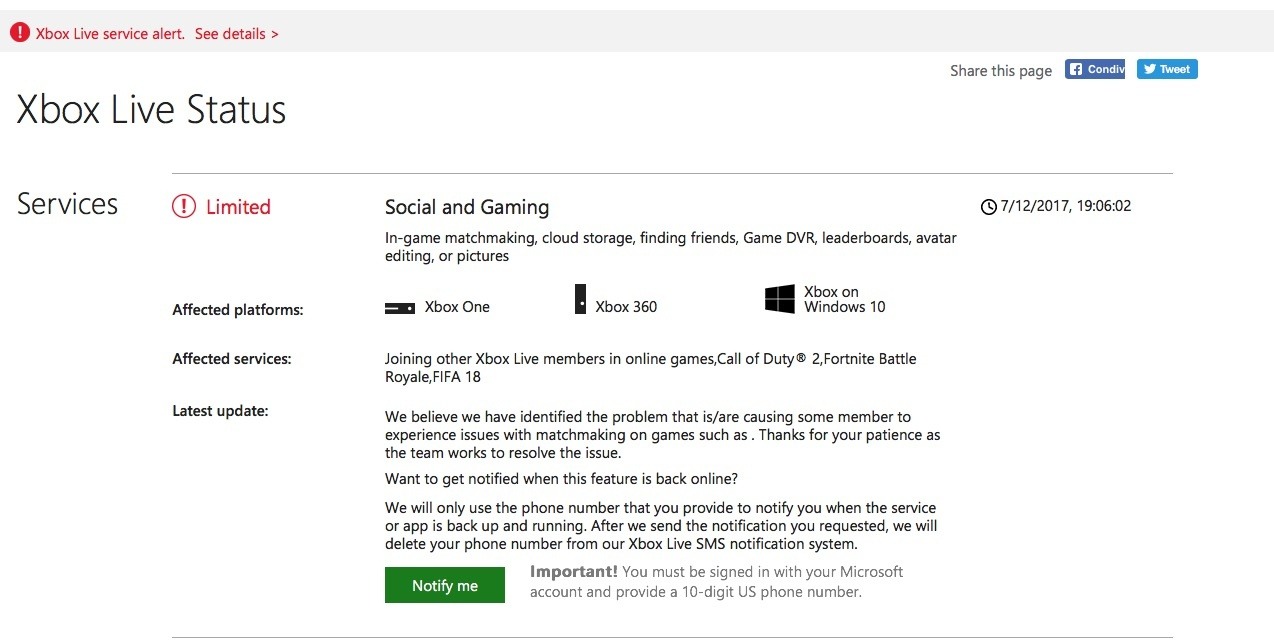The image size is (1274, 643).
Task: Open the 'See details >' alert link
Action: point(237,34)
